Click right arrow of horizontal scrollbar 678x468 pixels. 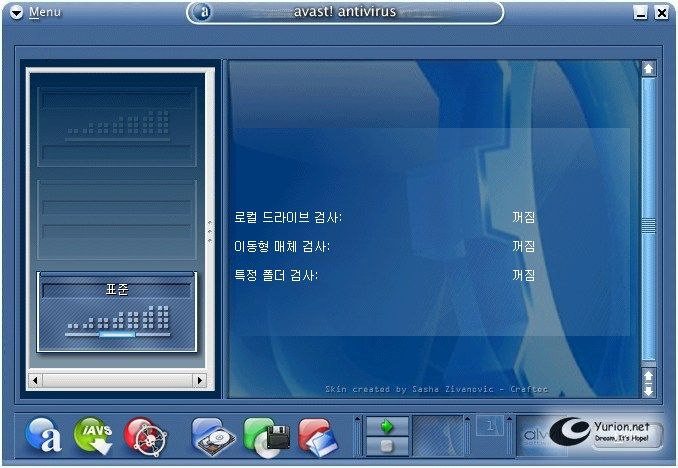199,380
